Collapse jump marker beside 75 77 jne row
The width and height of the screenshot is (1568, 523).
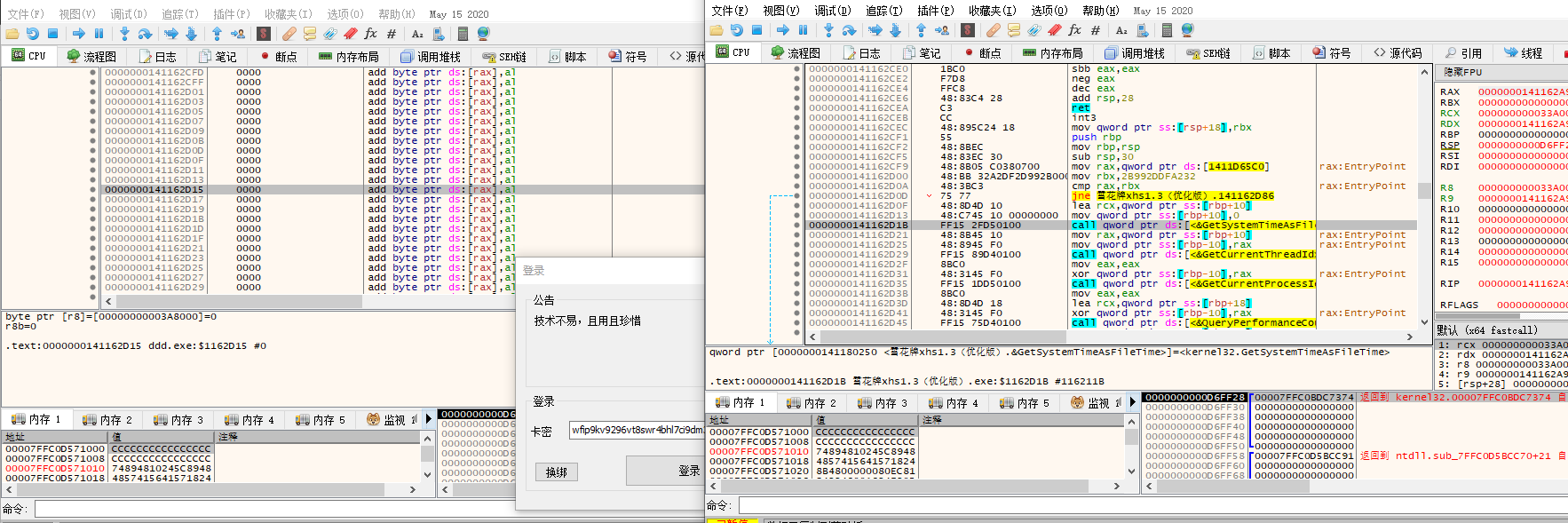tap(930, 195)
